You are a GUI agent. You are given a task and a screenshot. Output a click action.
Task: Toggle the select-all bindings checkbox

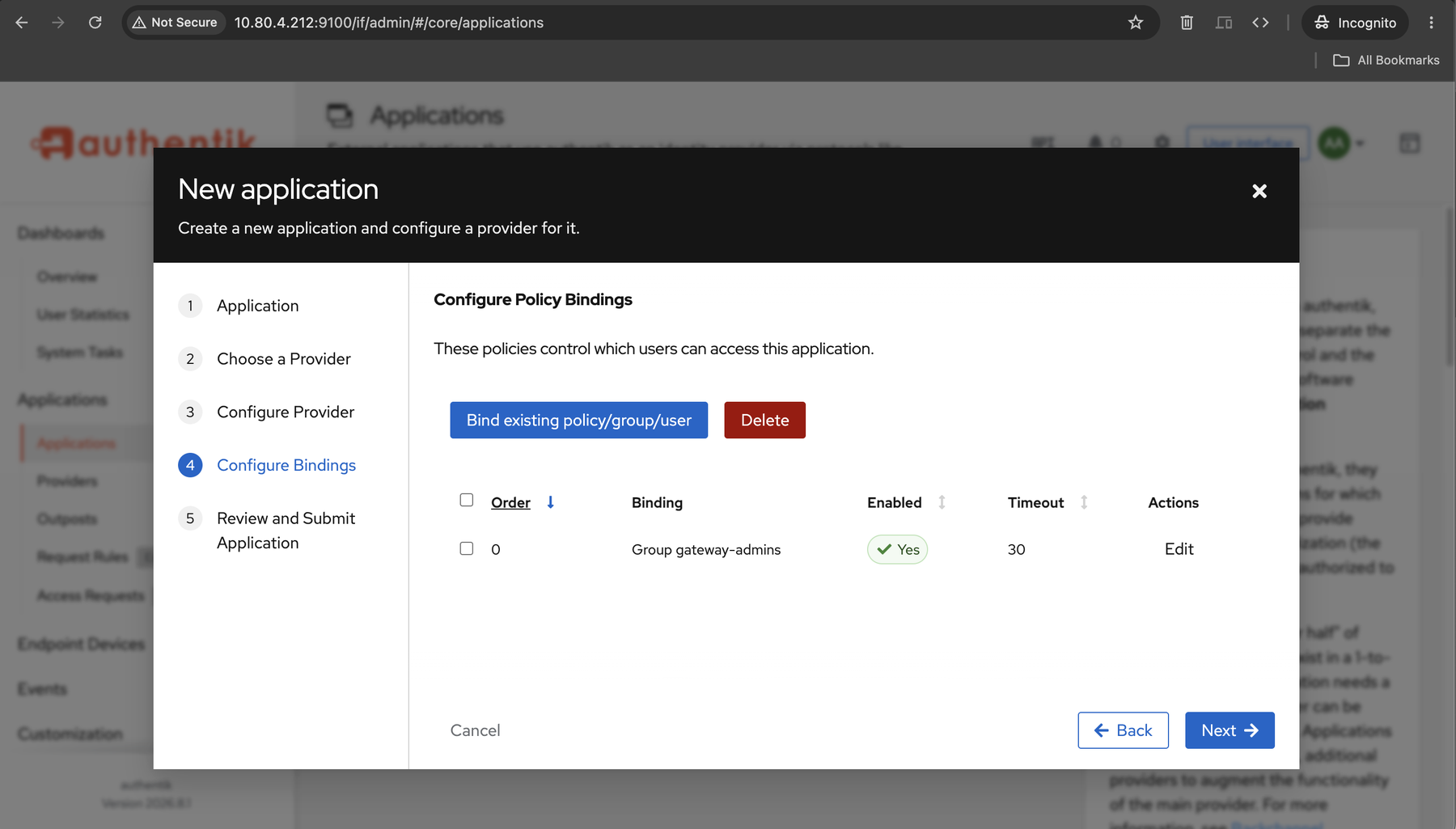[467, 500]
